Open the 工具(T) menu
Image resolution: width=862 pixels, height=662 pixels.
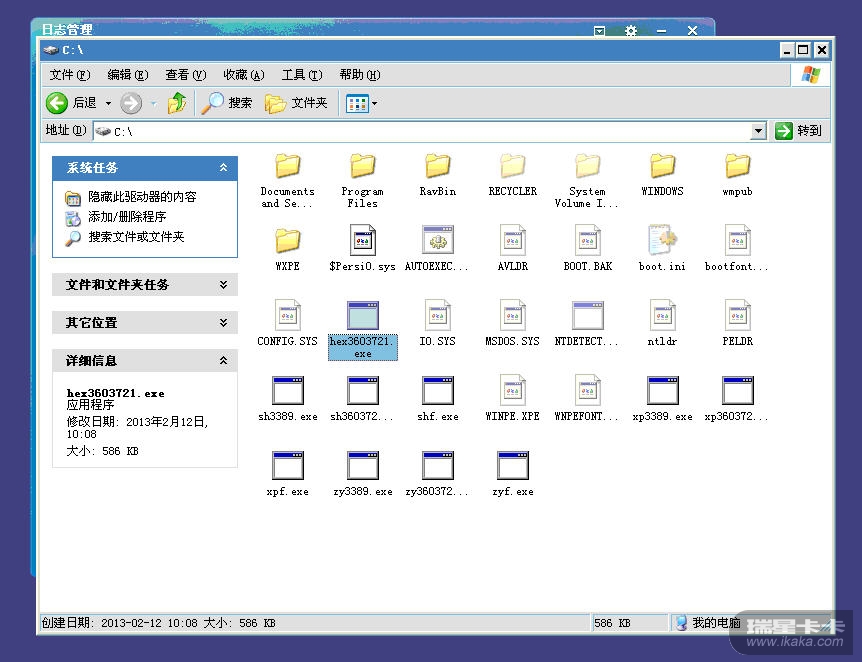301,75
